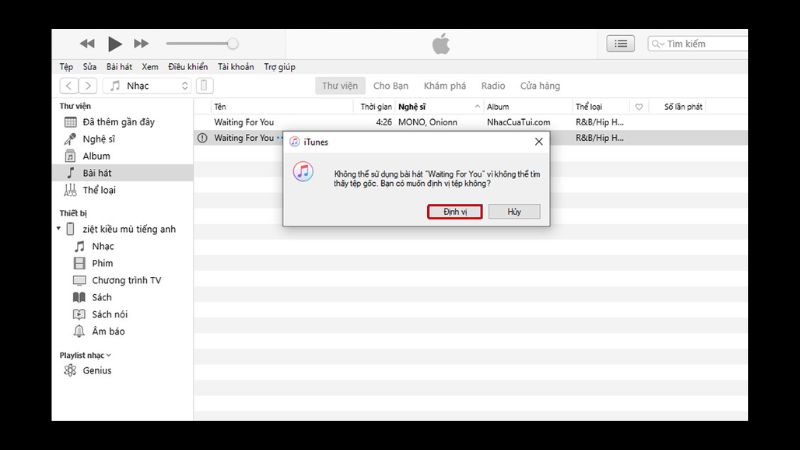
Task: Open the Nhạc media type dropdown
Action: 147,86
